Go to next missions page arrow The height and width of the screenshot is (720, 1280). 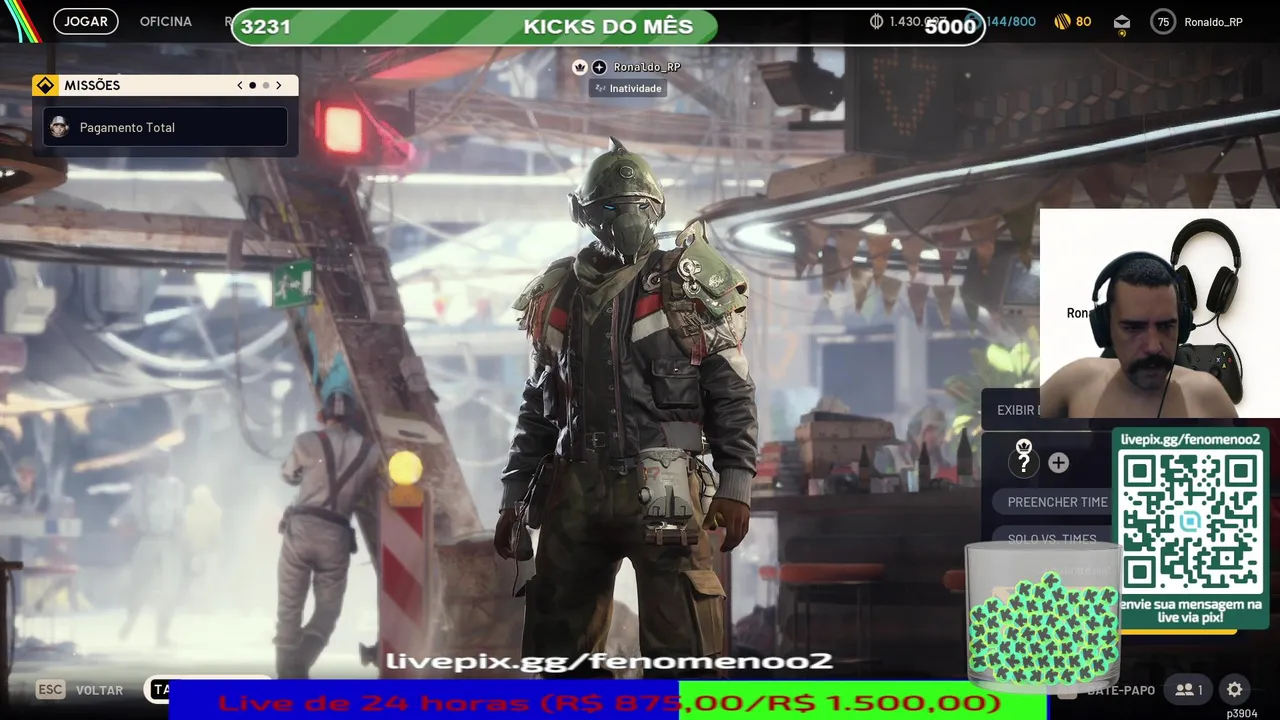(278, 86)
